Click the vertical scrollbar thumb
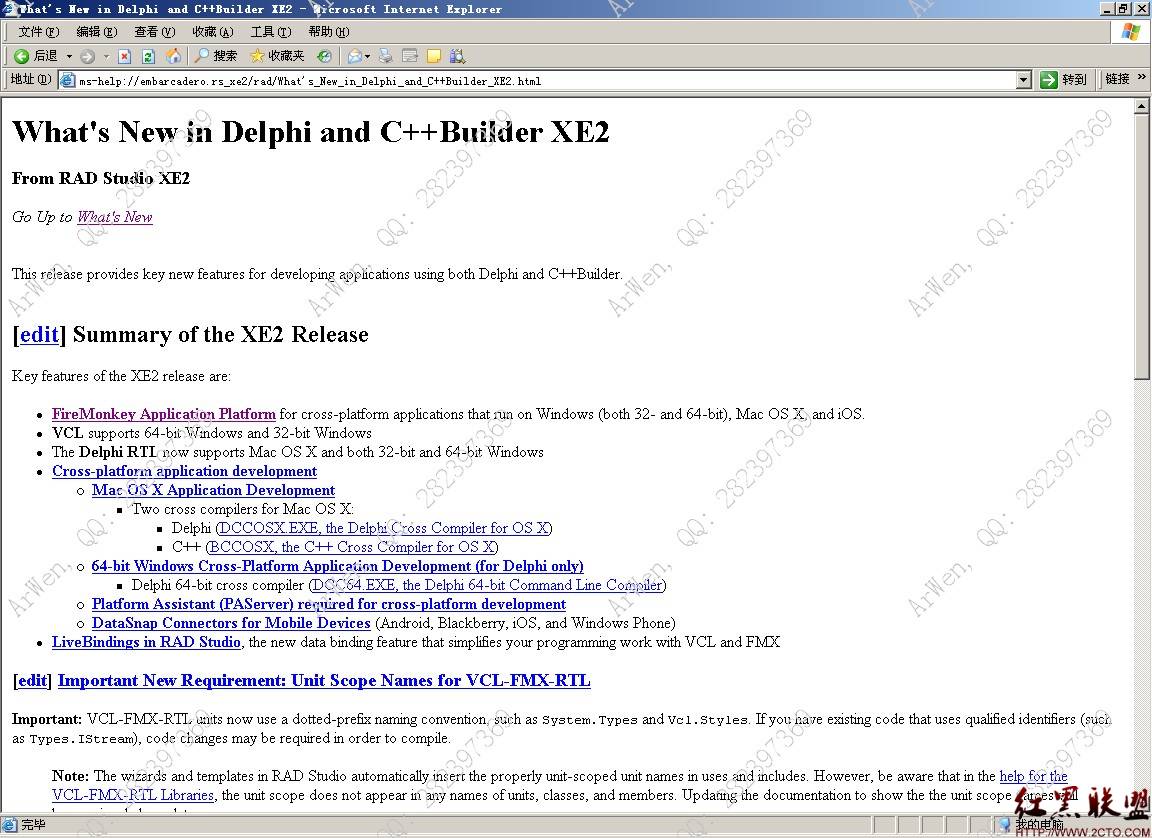 (x=1141, y=246)
